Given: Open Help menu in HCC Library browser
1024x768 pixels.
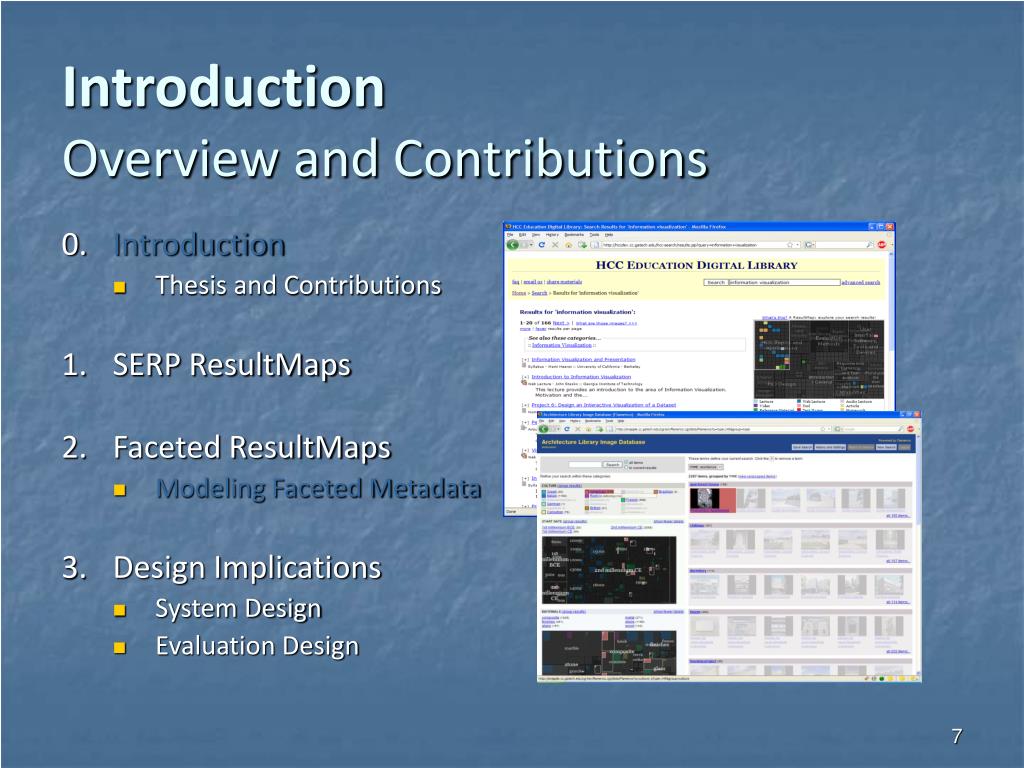Looking at the screenshot, I should (609, 234).
